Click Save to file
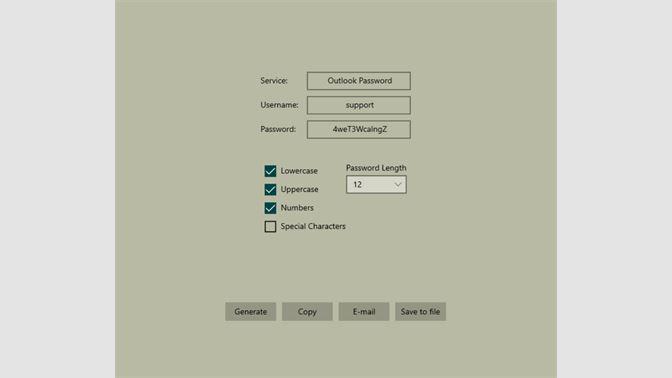 coord(420,312)
